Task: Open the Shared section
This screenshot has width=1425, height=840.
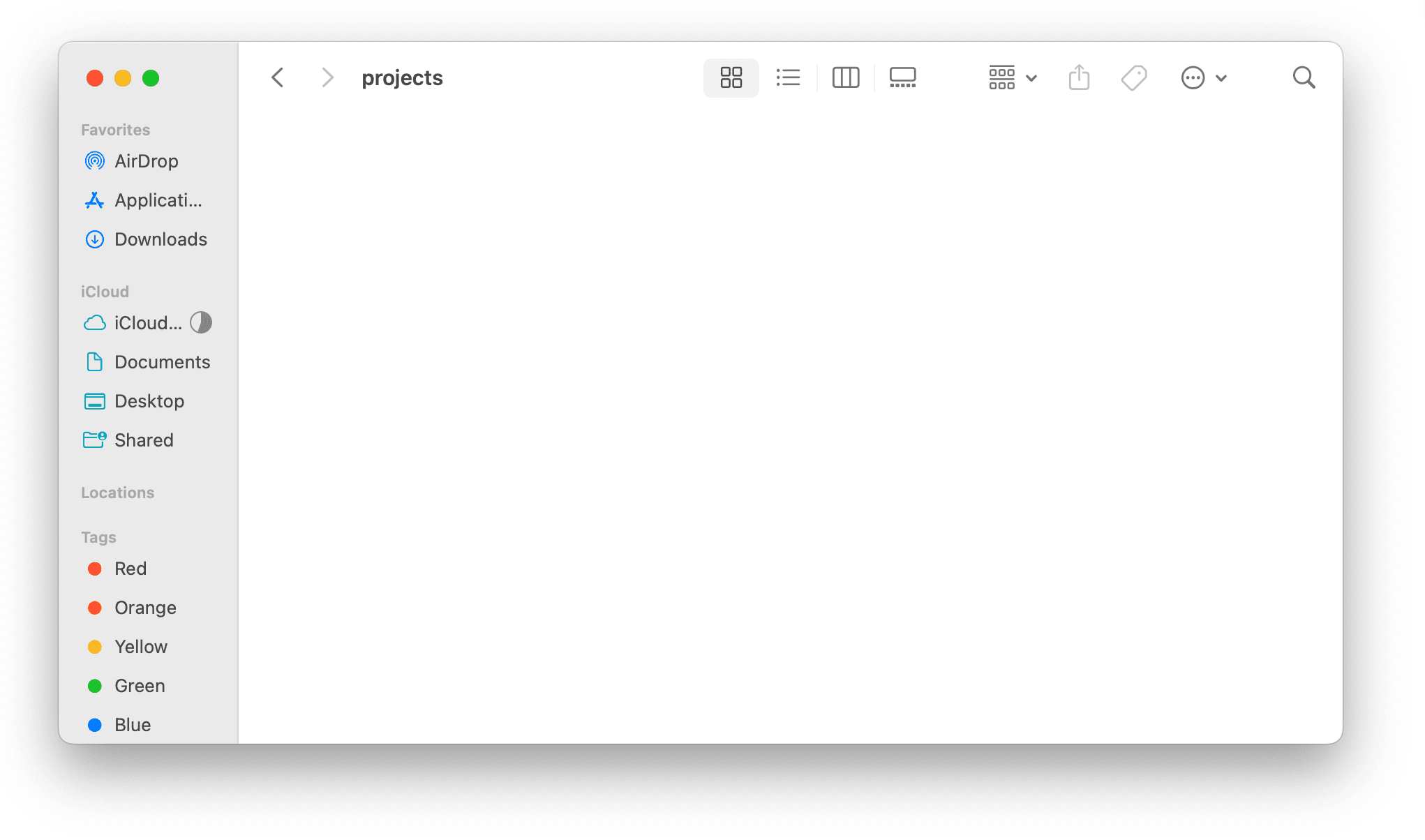Action: pyautogui.click(x=144, y=440)
